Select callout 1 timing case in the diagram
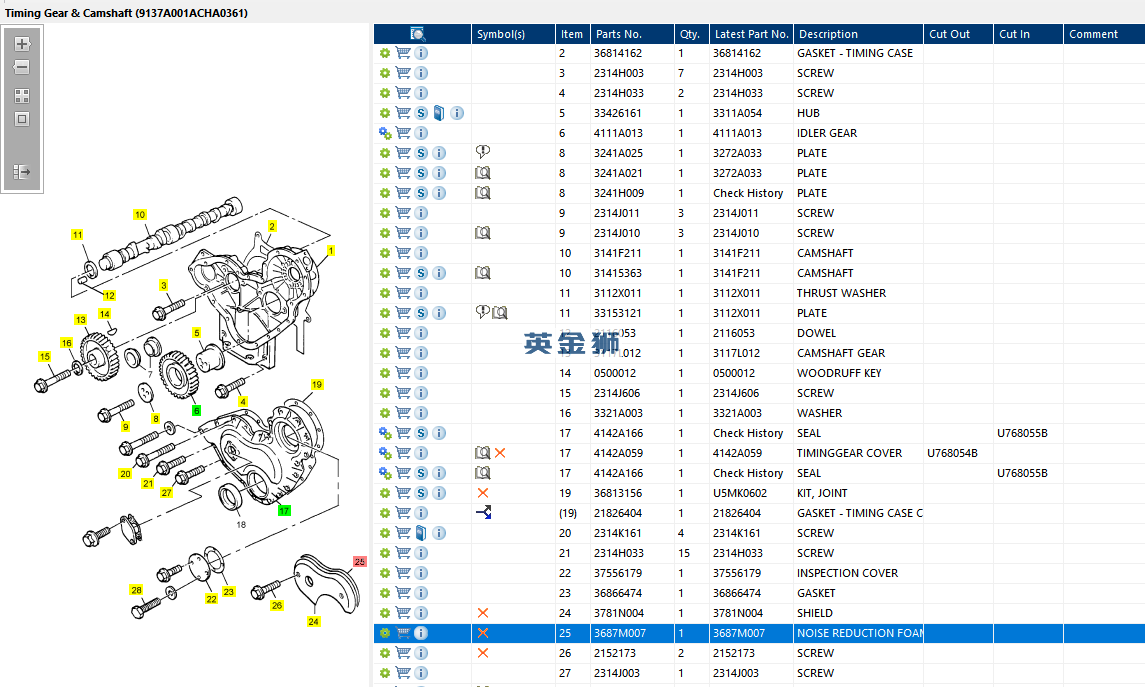The height and width of the screenshot is (687, 1145). [x=331, y=250]
